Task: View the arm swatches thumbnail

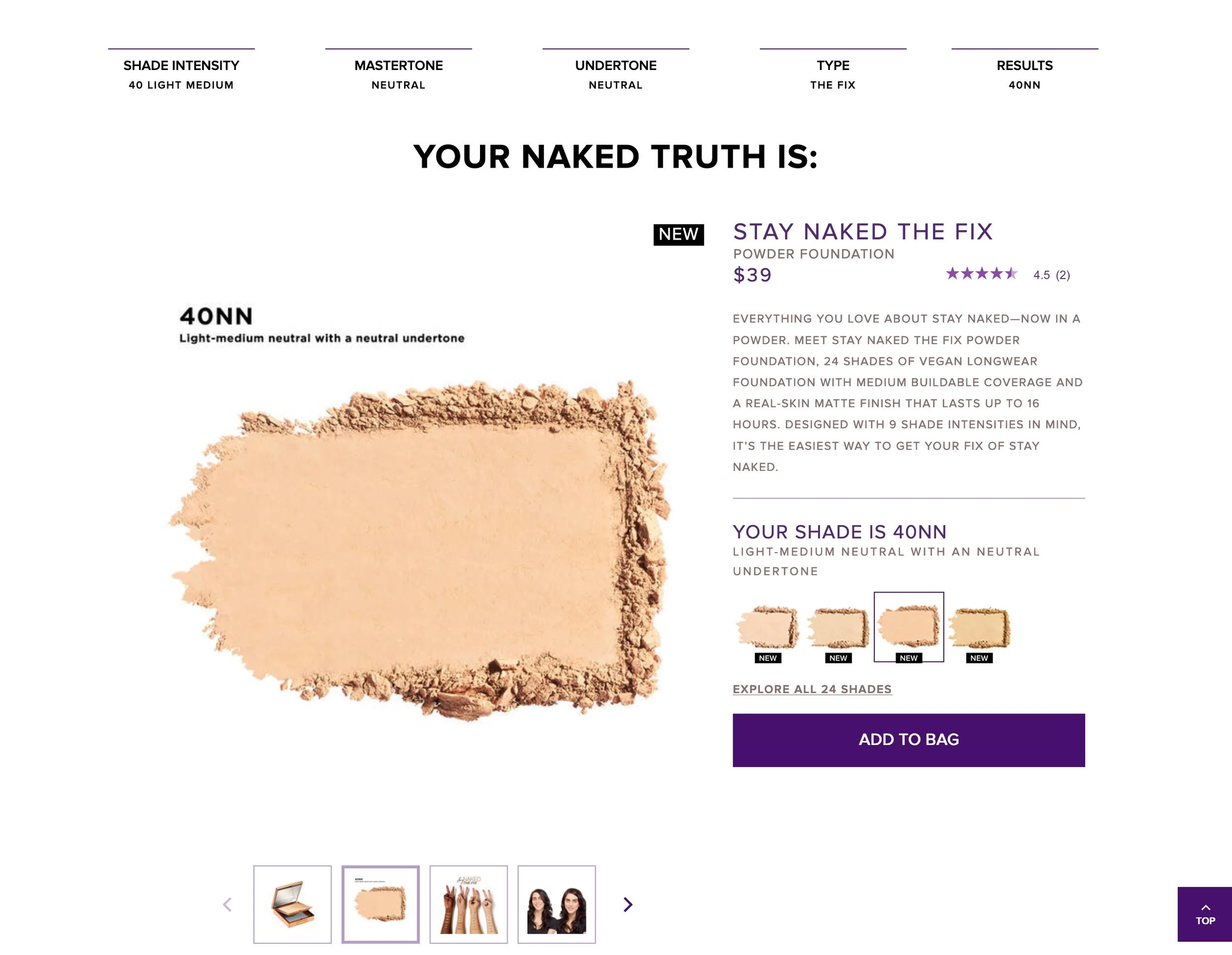Action: click(x=468, y=904)
